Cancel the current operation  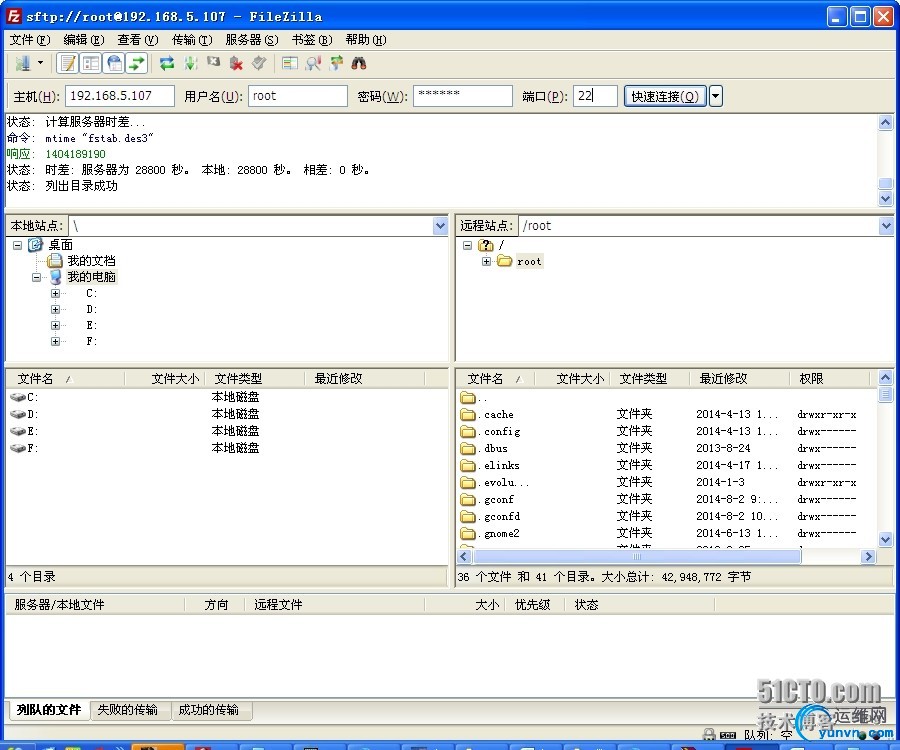214,62
